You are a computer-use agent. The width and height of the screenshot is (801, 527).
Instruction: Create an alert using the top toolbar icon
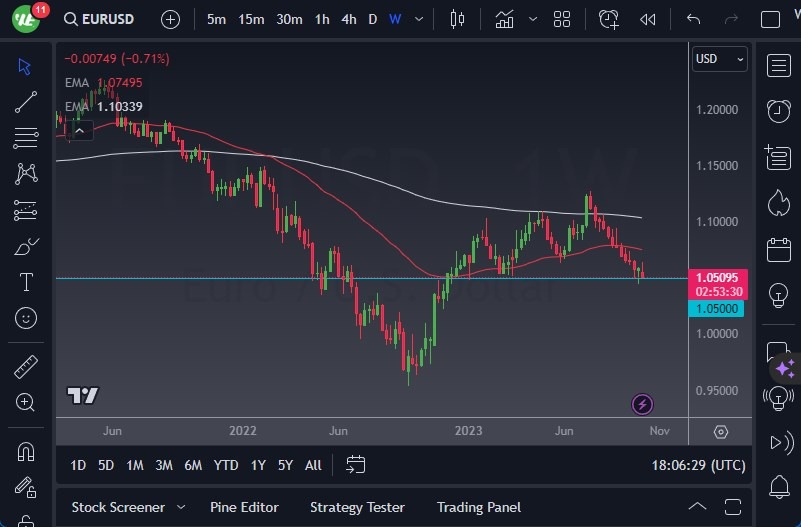click(608, 19)
